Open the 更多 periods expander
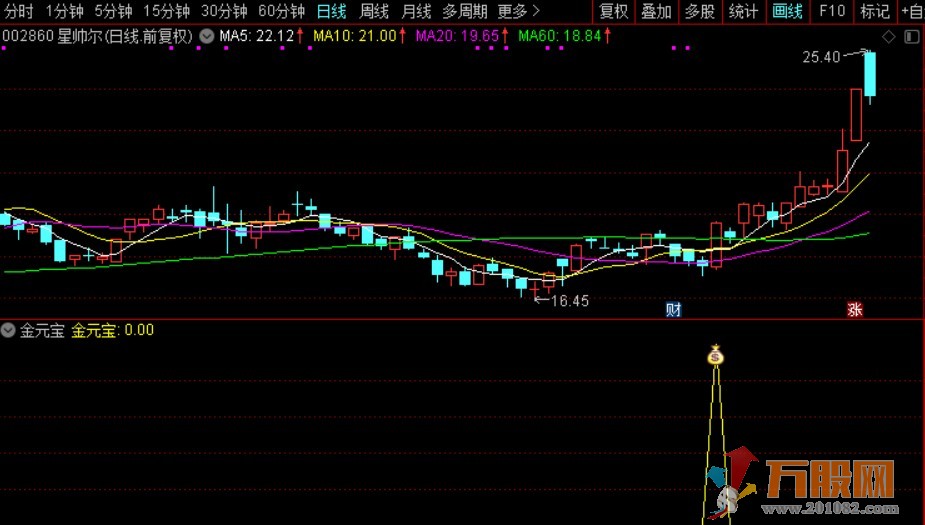The width and height of the screenshot is (925, 525). coord(519,12)
